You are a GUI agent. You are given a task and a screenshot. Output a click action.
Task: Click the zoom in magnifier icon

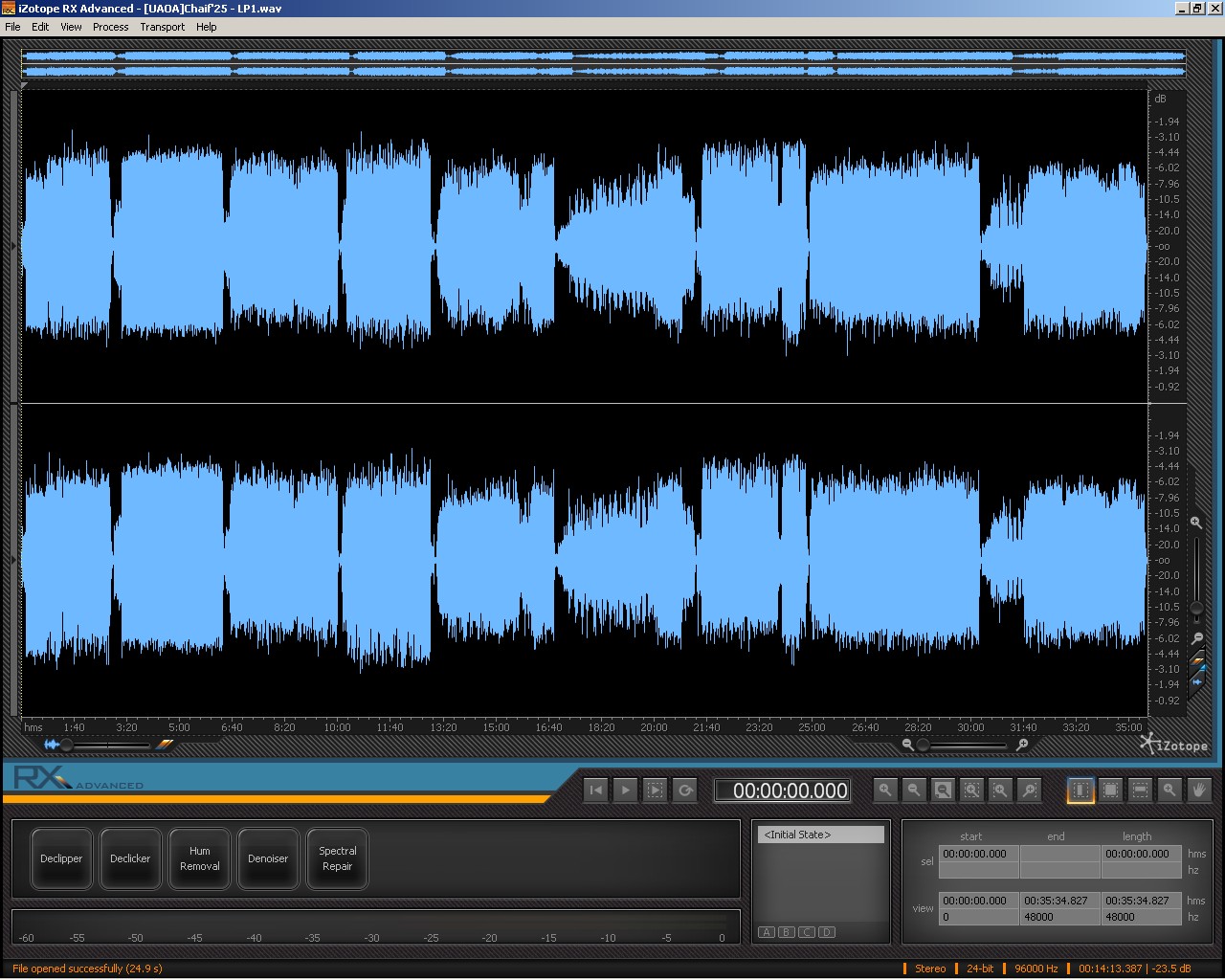pos(885,791)
